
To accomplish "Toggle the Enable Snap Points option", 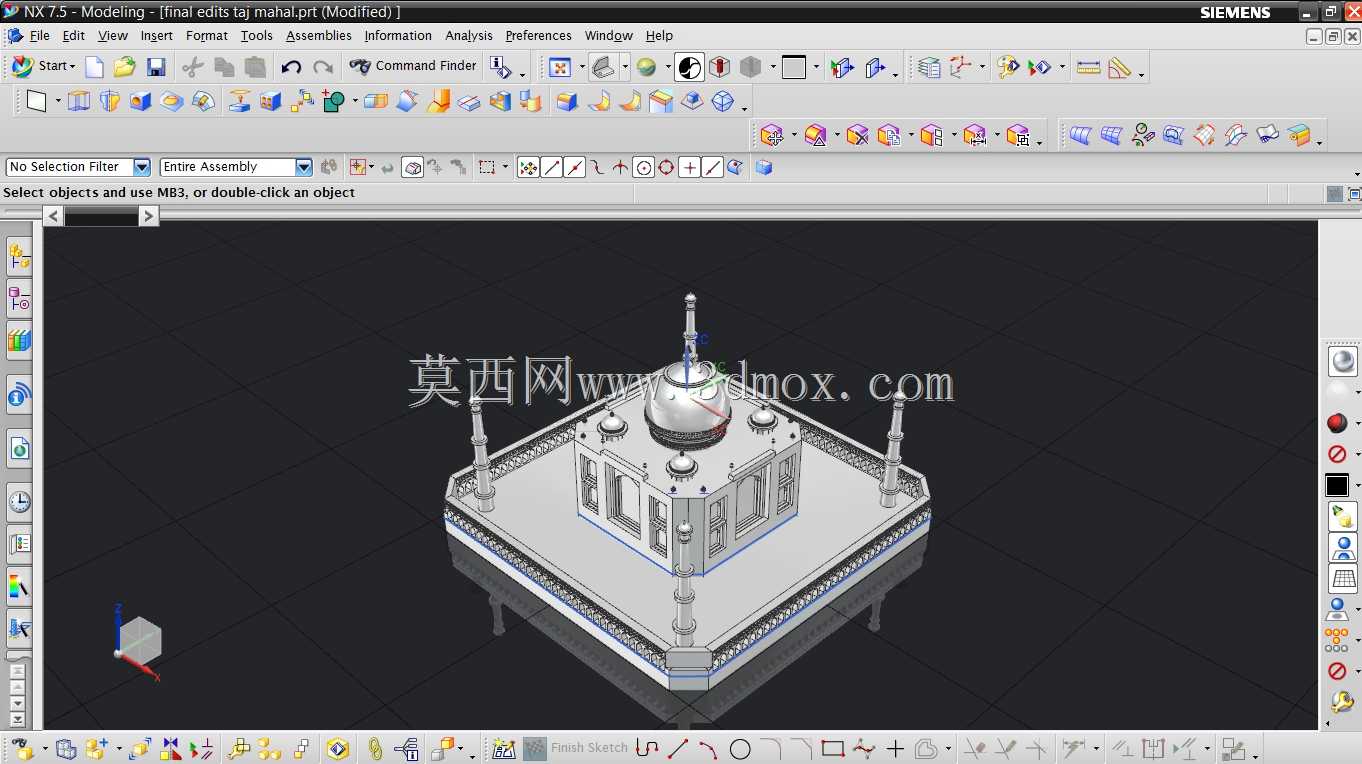I will pos(528,168).
